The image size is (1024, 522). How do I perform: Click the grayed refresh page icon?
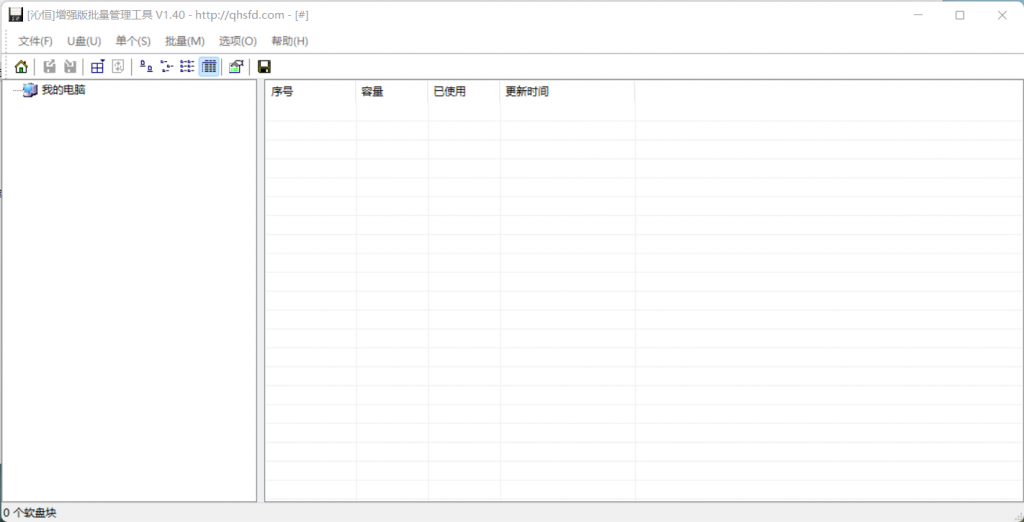118,67
